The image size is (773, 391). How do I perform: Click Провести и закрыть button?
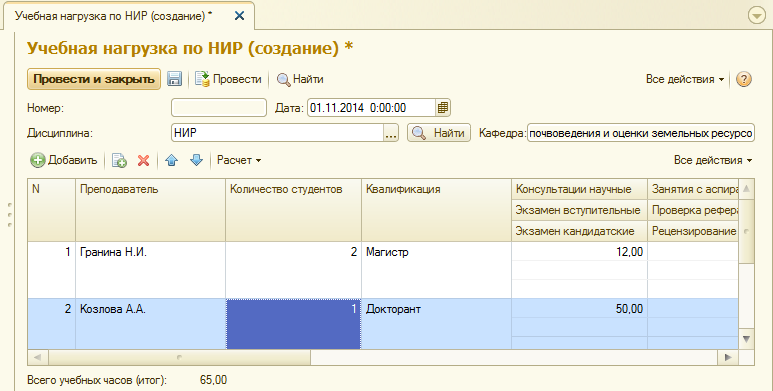click(x=94, y=79)
